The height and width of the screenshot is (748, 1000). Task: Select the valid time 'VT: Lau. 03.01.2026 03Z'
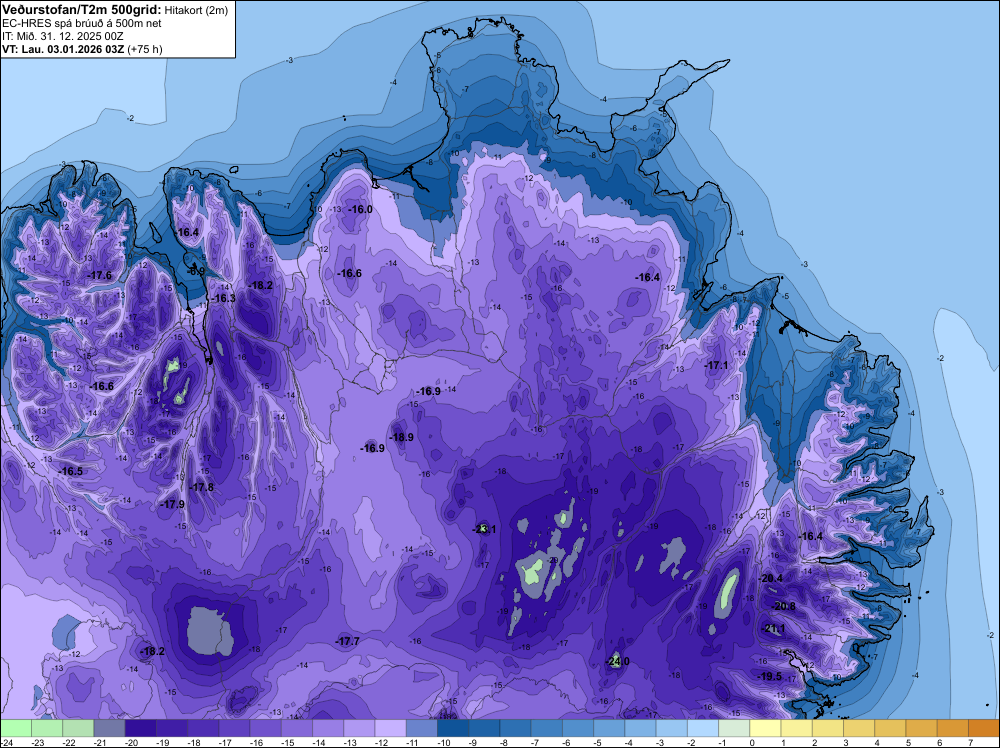63,49
